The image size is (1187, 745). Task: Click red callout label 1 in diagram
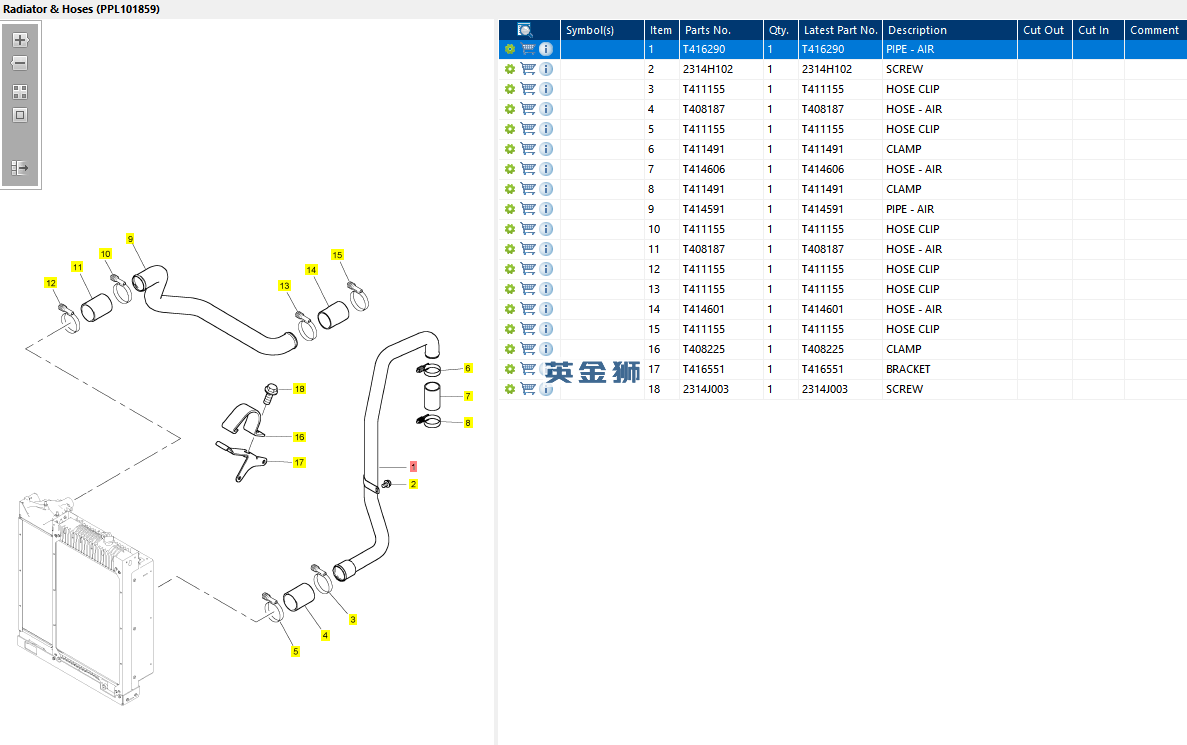tap(413, 467)
